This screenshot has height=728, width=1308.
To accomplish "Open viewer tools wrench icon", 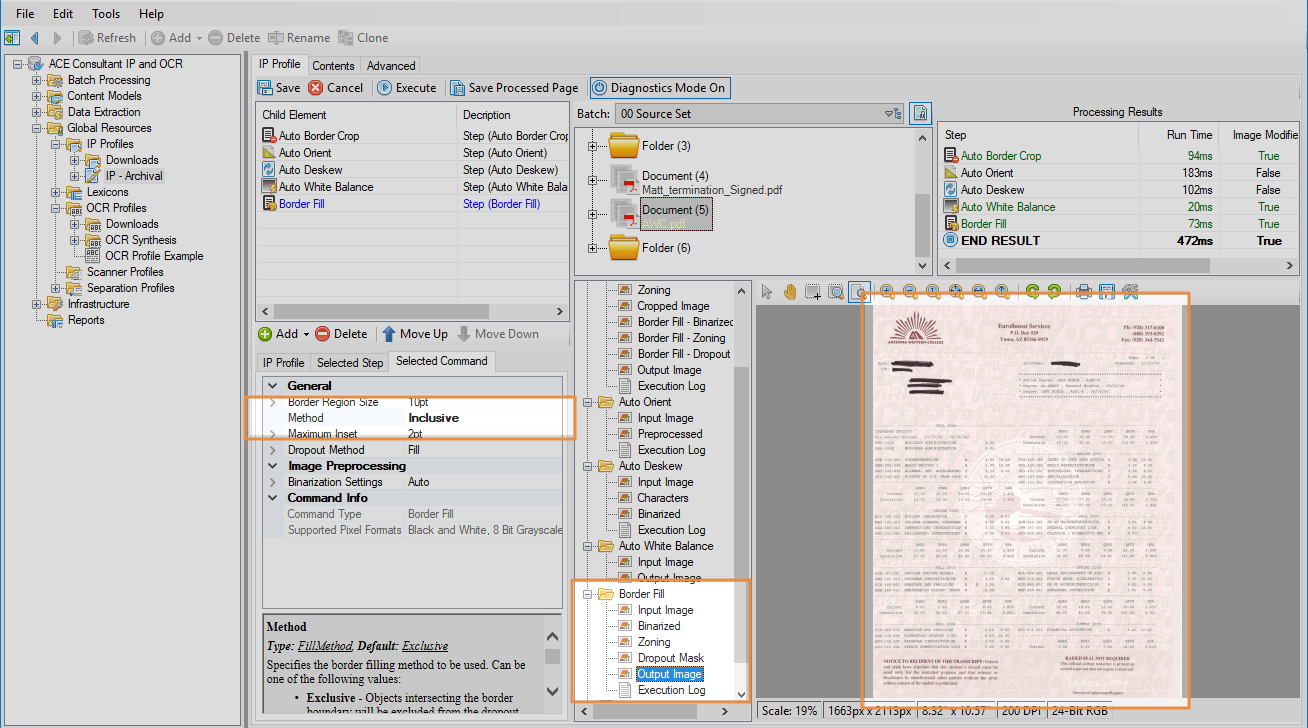I will (x=1131, y=292).
